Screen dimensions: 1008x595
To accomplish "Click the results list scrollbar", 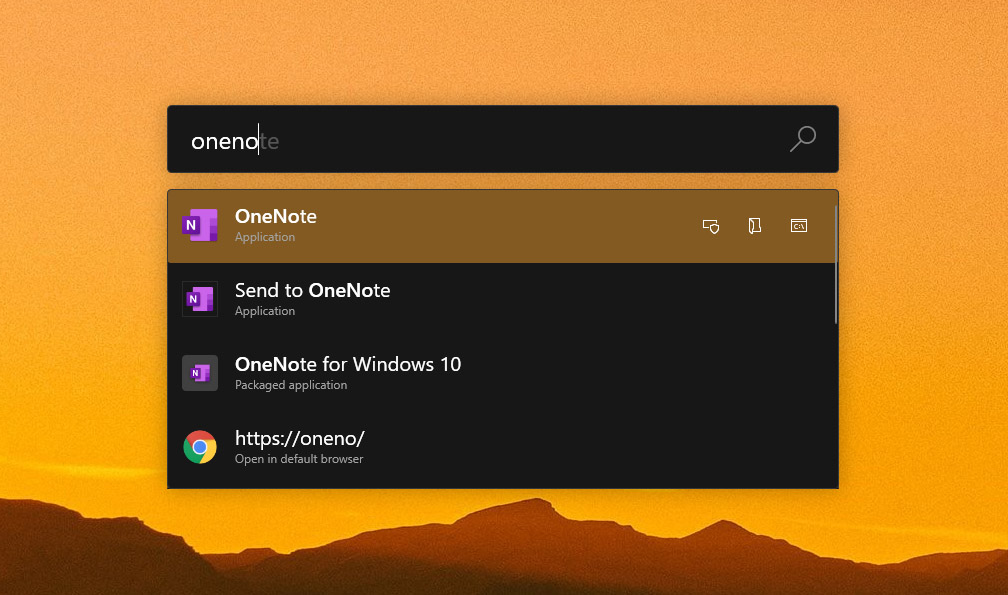I will coord(836,265).
